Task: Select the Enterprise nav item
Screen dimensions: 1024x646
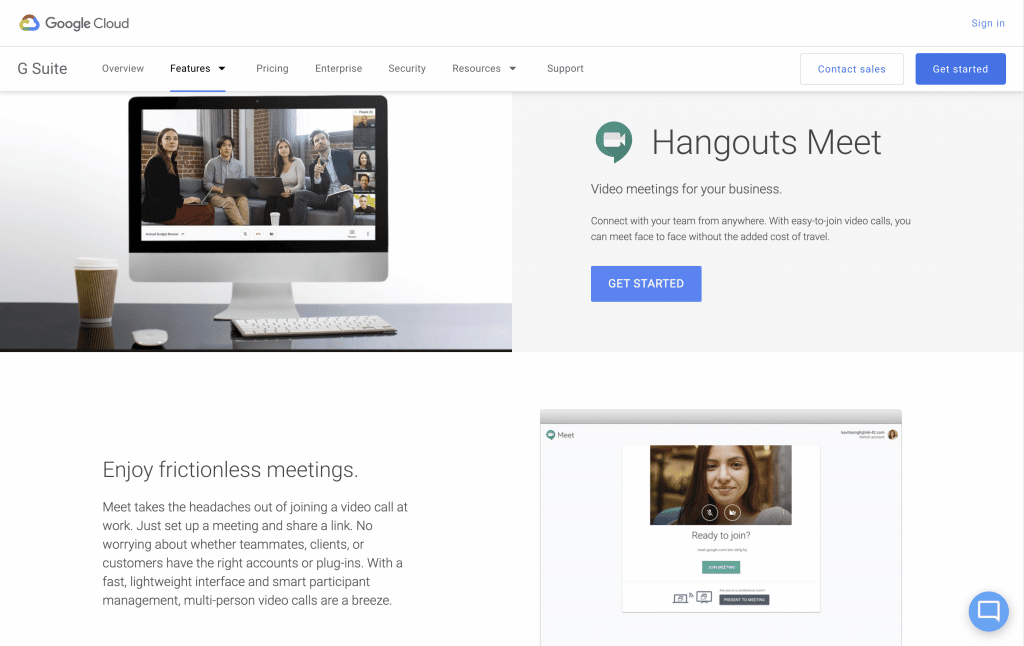Action: point(338,69)
